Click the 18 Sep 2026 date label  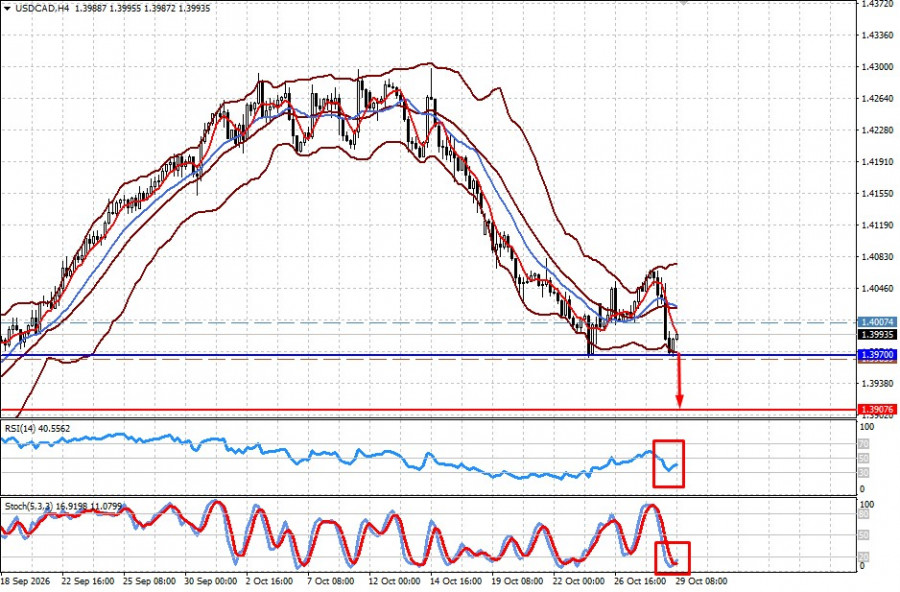pos(25,581)
